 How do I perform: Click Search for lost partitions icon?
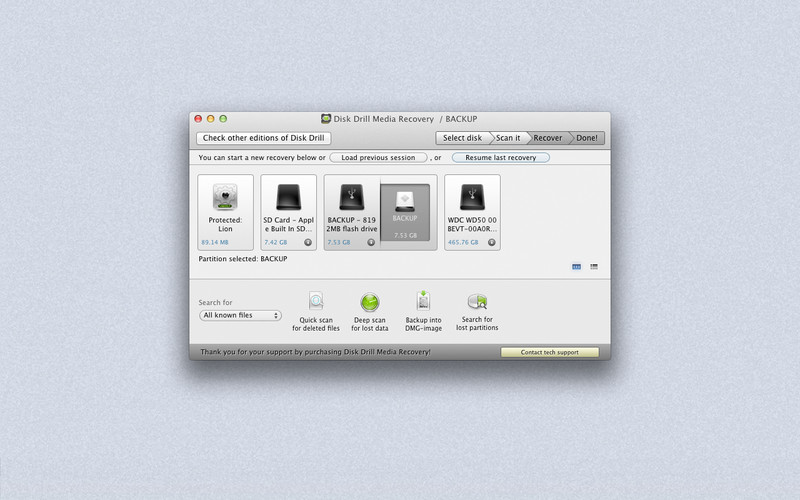tap(477, 302)
